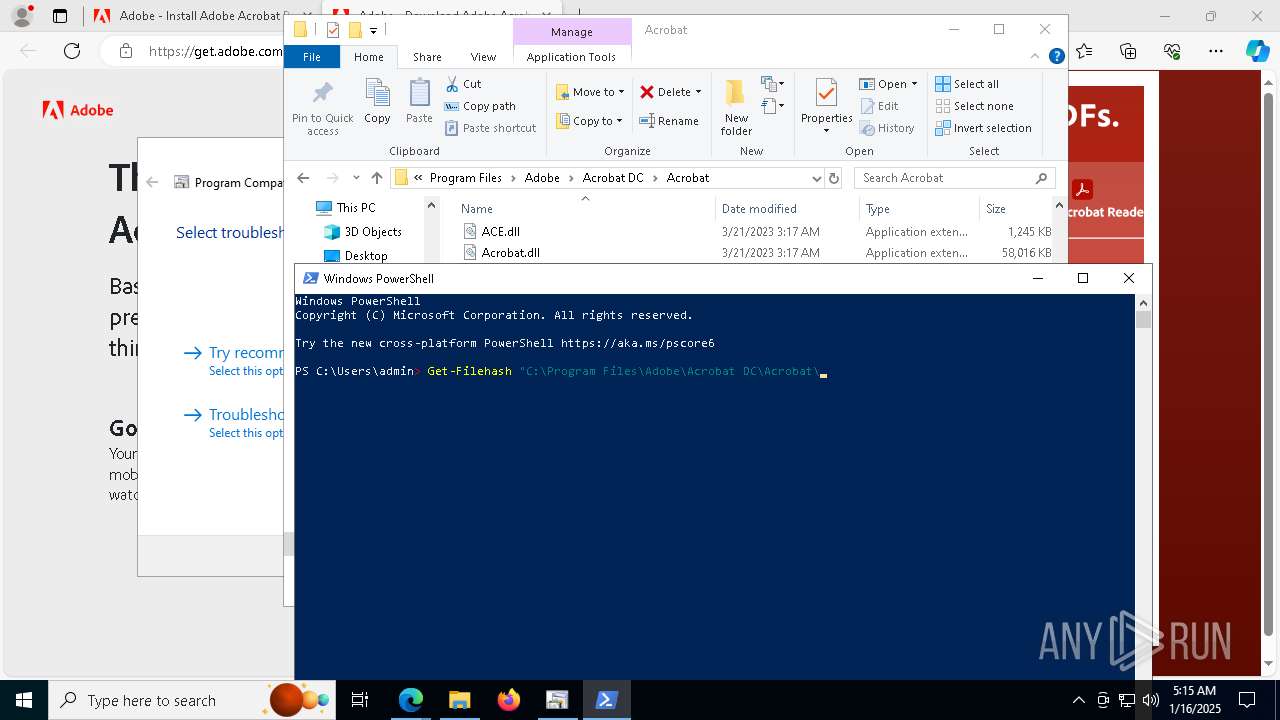Viewport: 1280px width, 720px height.
Task: Go back in File Explorer
Action: 303,178
